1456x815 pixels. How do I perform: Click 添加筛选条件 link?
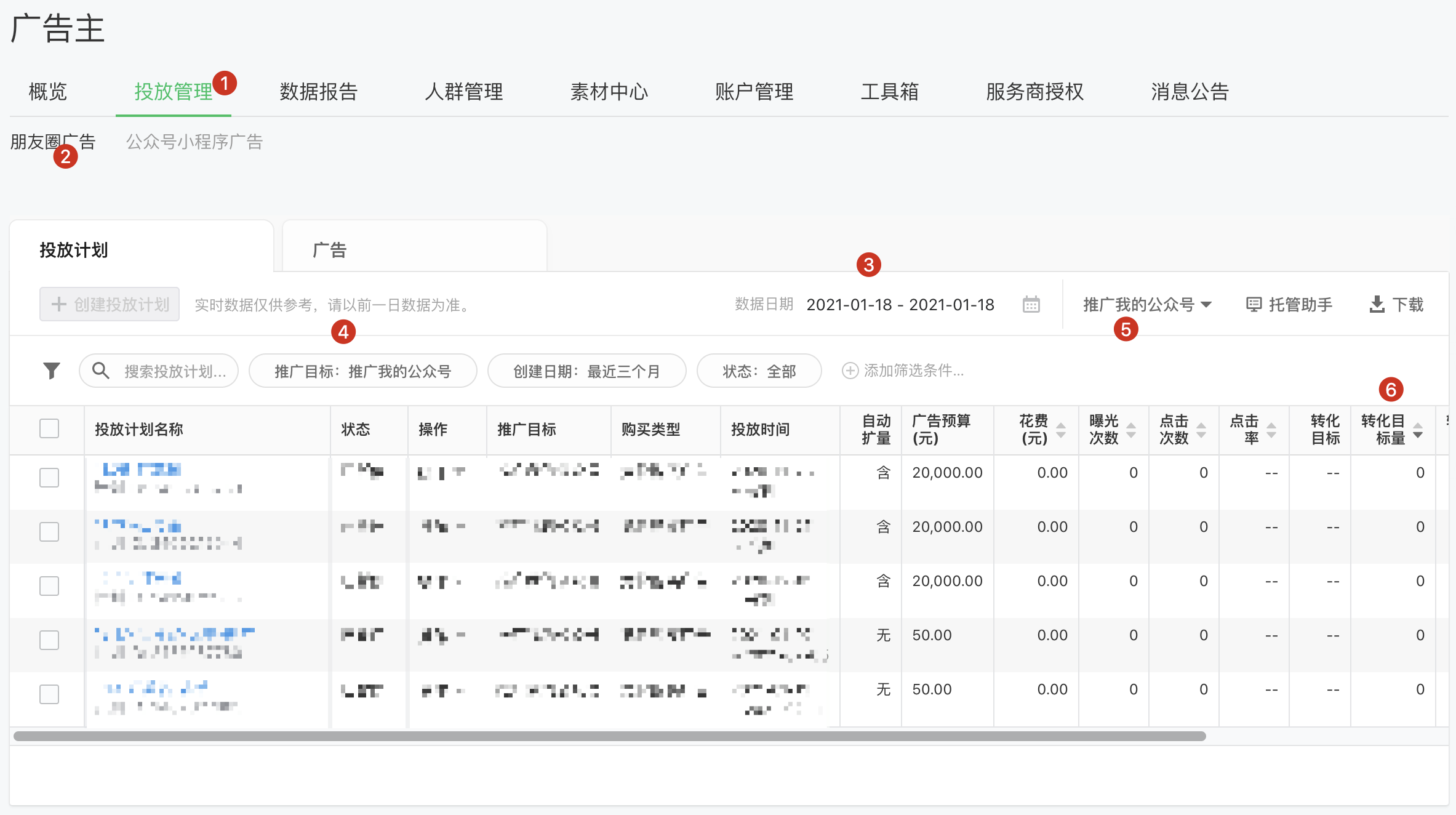pyautogui.click(x=903, y=371)
